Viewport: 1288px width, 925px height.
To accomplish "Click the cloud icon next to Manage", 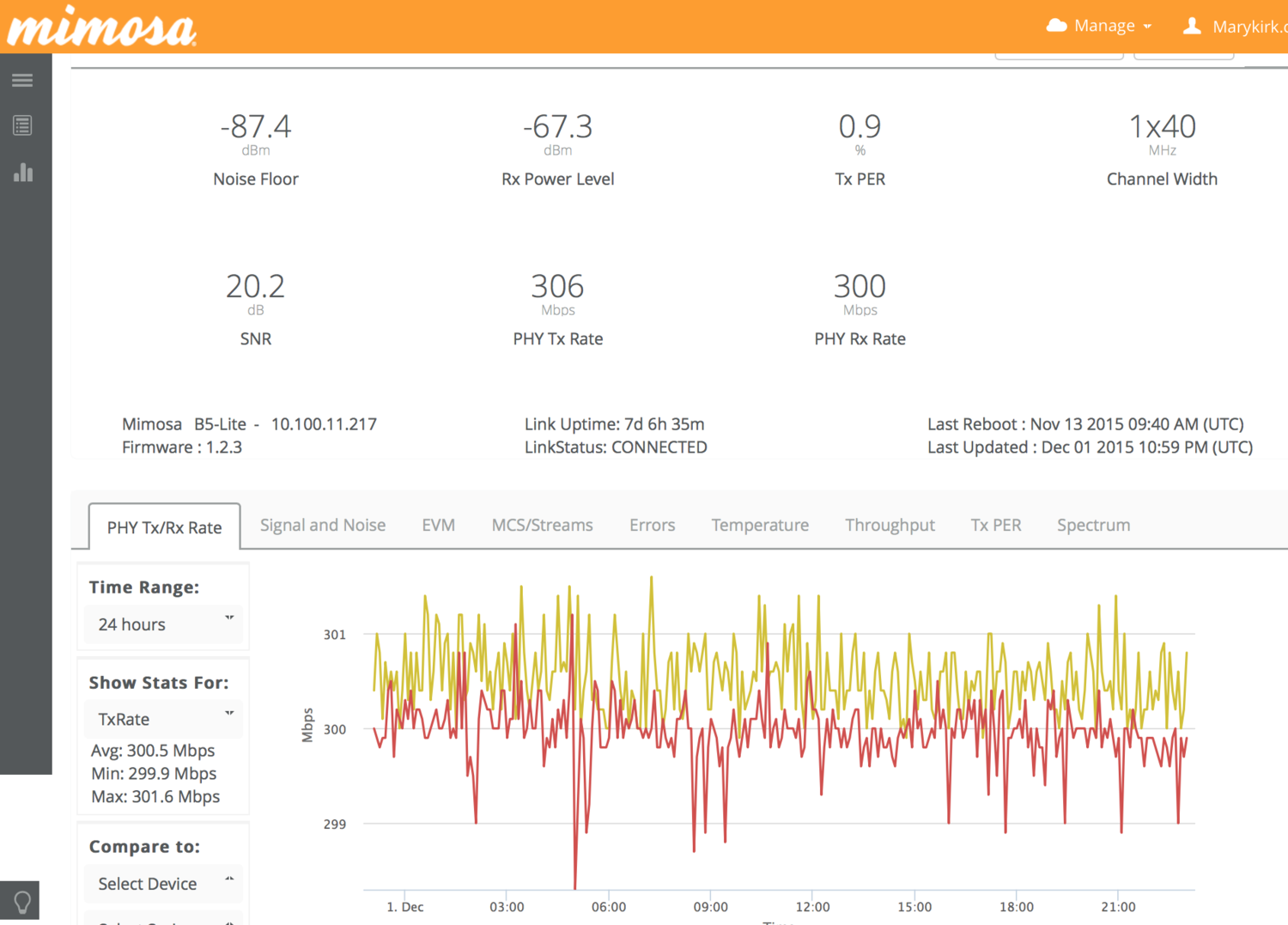I will coord(1056,26).
